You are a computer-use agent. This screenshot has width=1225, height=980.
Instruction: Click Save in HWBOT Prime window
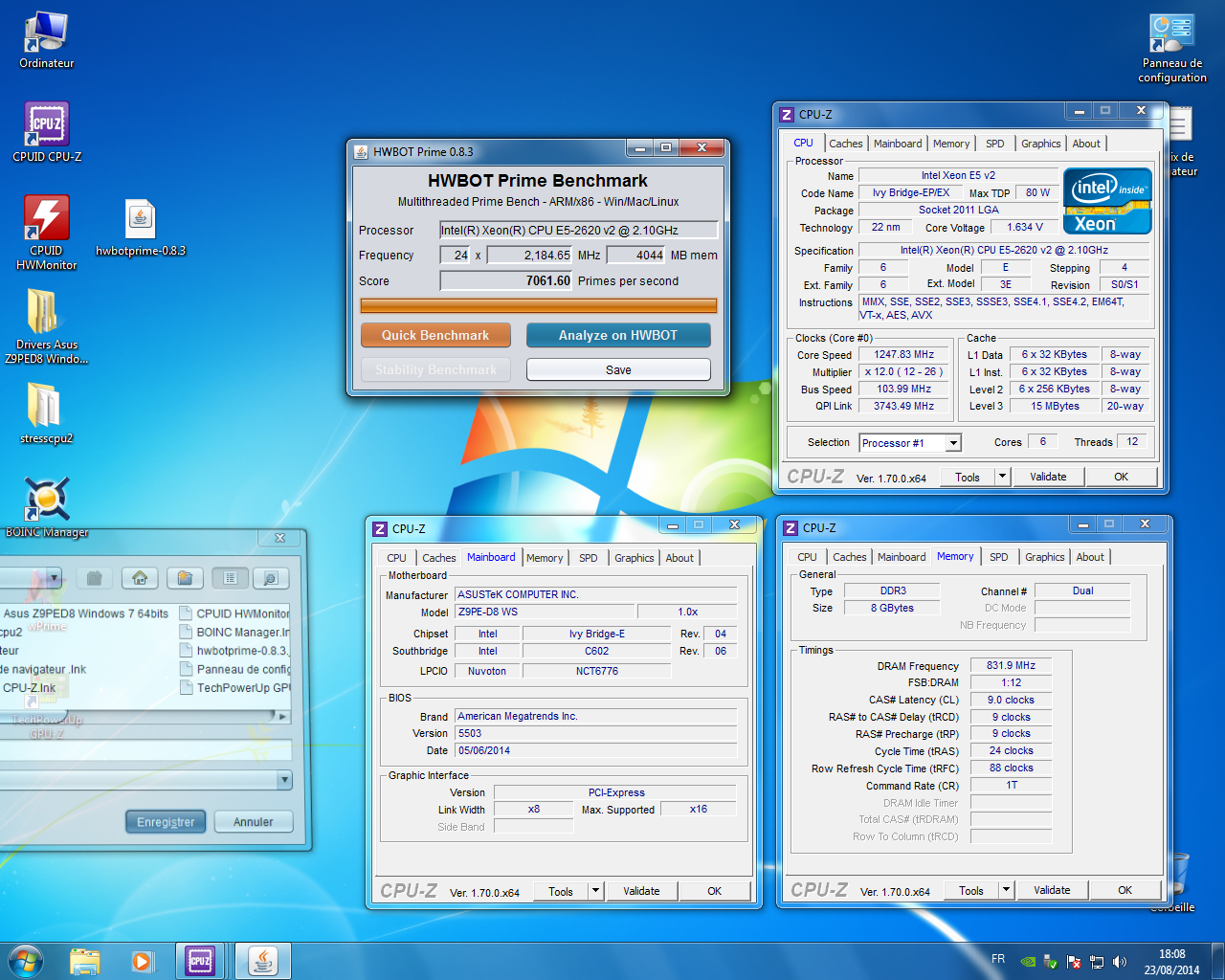click(x=618, y=369)
